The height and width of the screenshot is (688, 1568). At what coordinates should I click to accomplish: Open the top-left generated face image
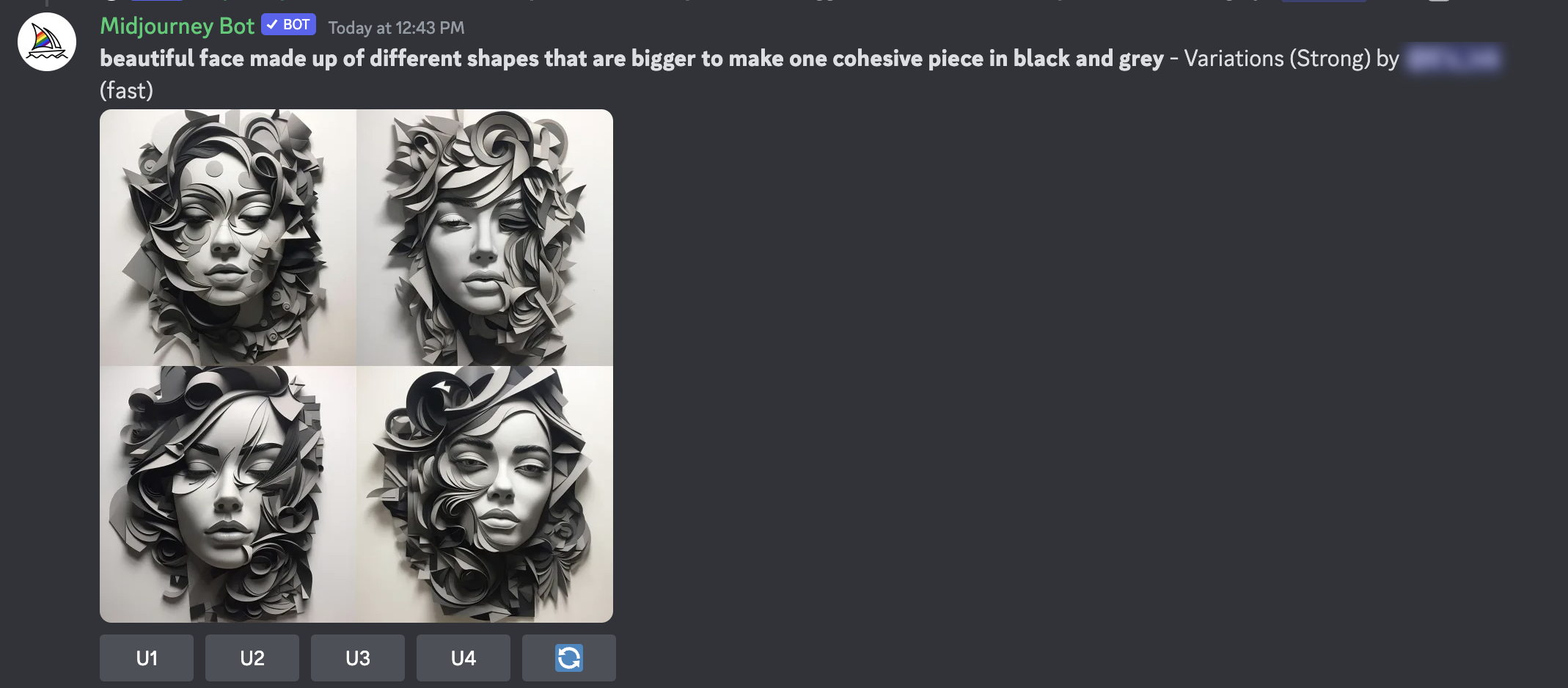(228, 238)
